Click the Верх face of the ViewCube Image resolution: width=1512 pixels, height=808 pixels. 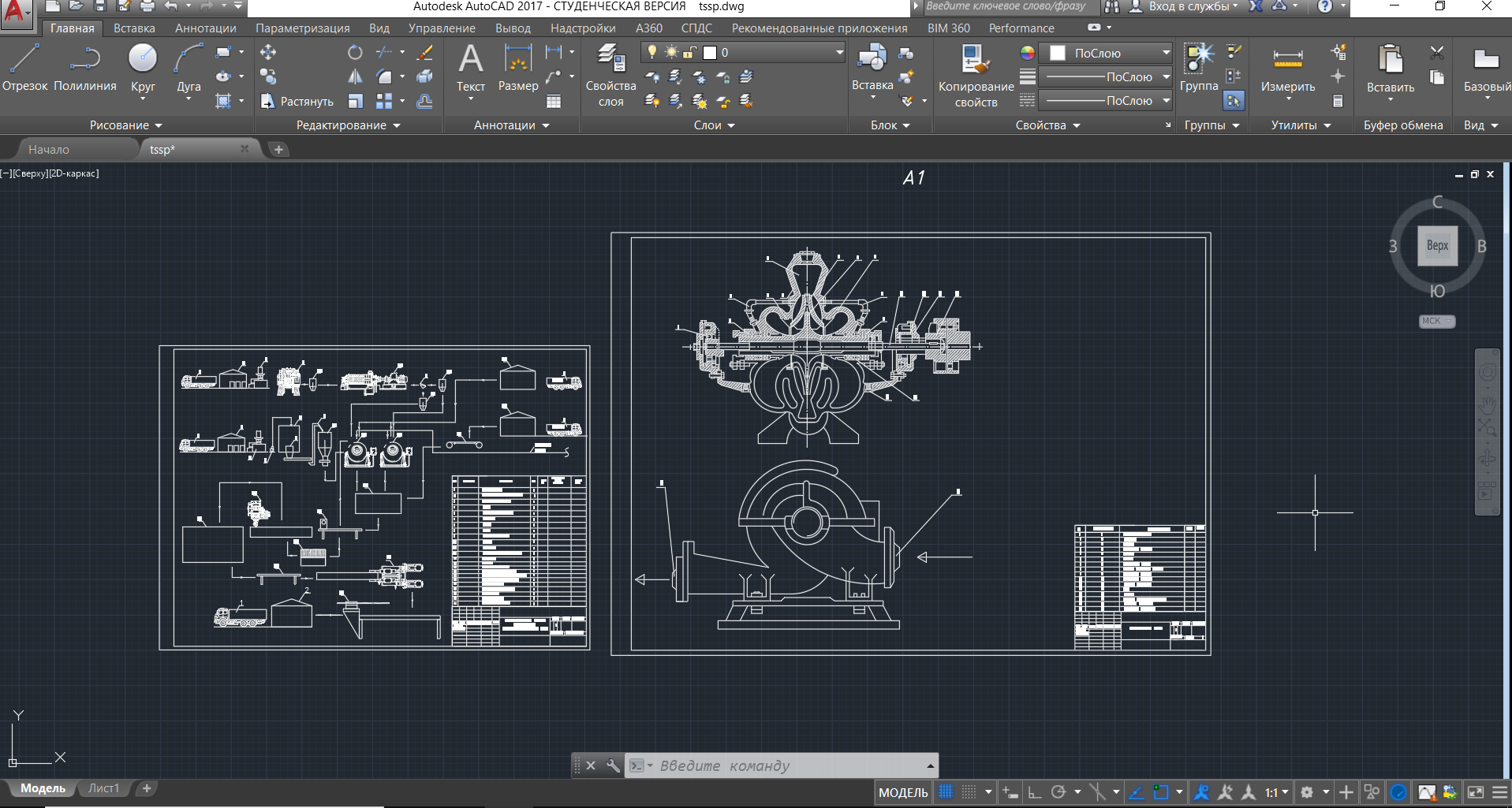point(1437,245)
